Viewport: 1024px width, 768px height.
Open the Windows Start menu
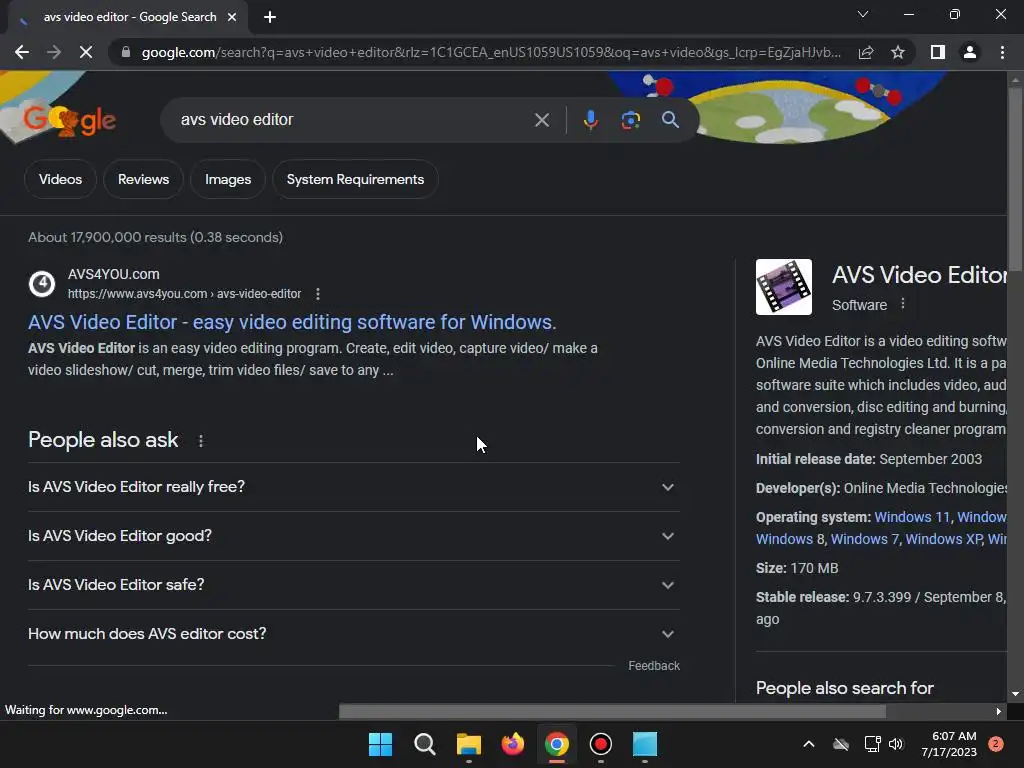pyautogui.click(x=380, y=744)
